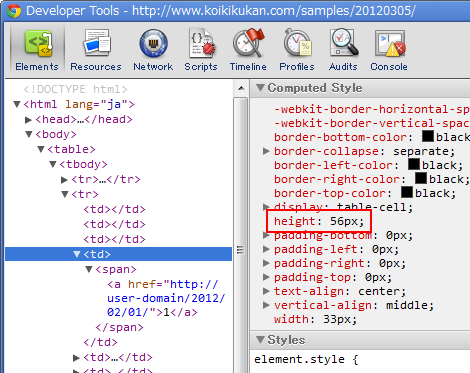Select the selected td element row

coord(118,254)
